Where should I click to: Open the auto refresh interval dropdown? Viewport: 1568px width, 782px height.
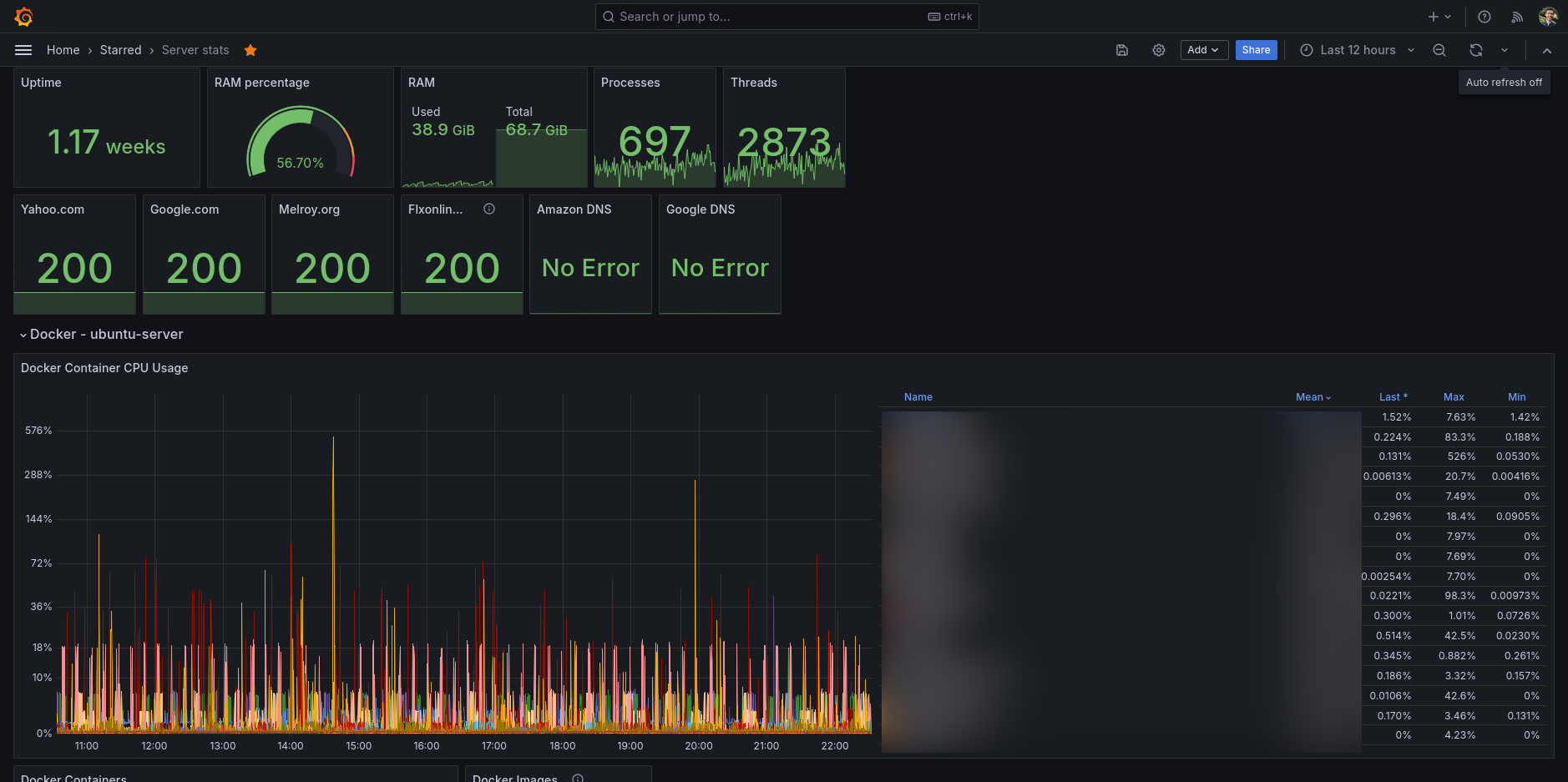click(1505, 50)
